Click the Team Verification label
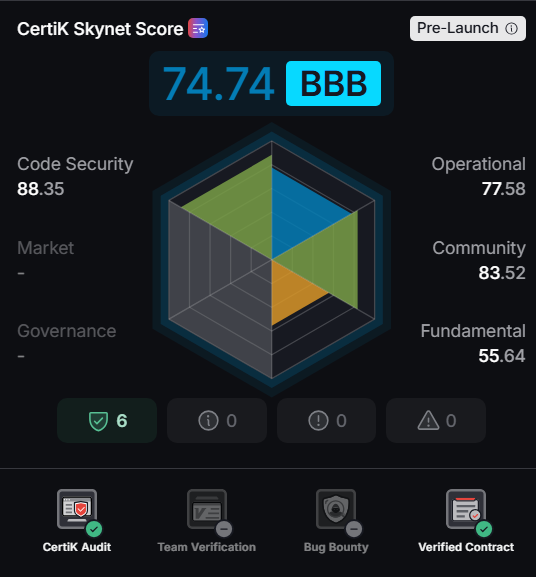This screenshot has width=536, height=577. (207, 547)
